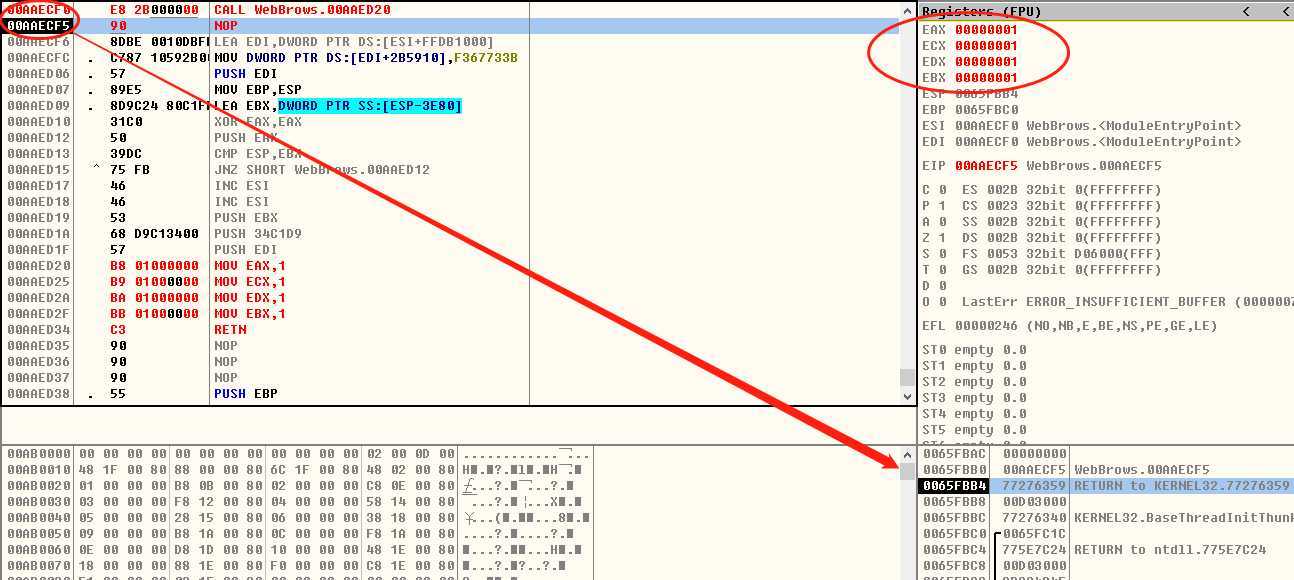Viewport: 1294px width, 580px height.
Task: Select the LastErr ERROR_INSUFFICIENT_BUFFER line
Action: click(1107, 302)
